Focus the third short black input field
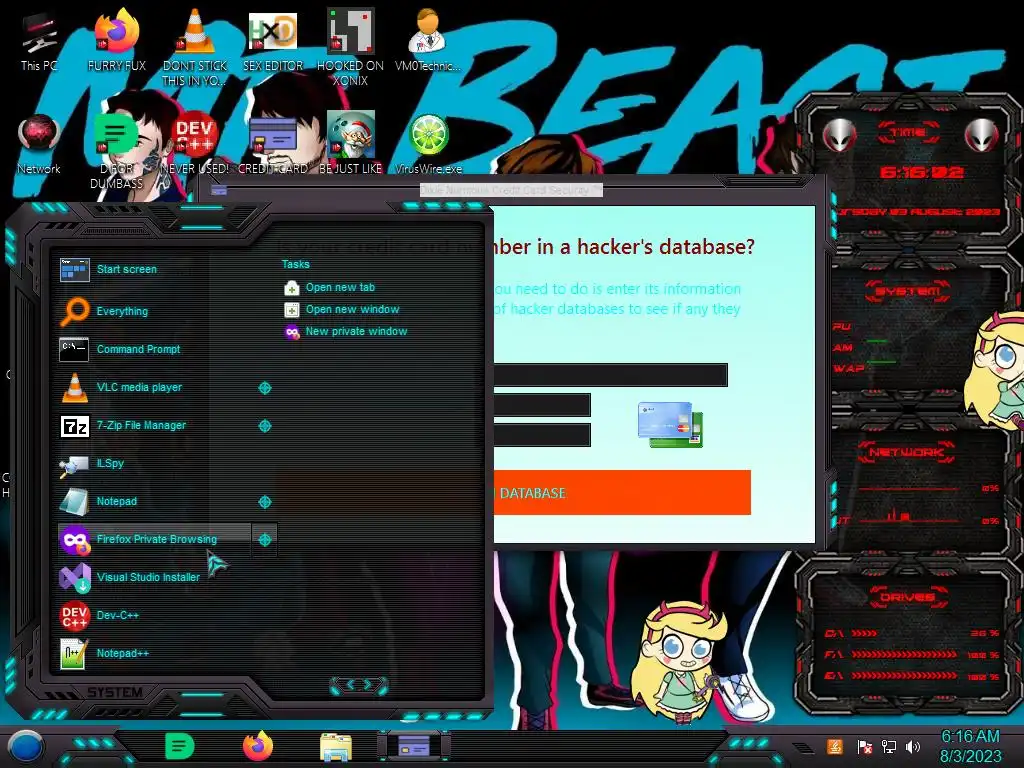Viewport: 1024px width, 768px height. pos(541,435)
